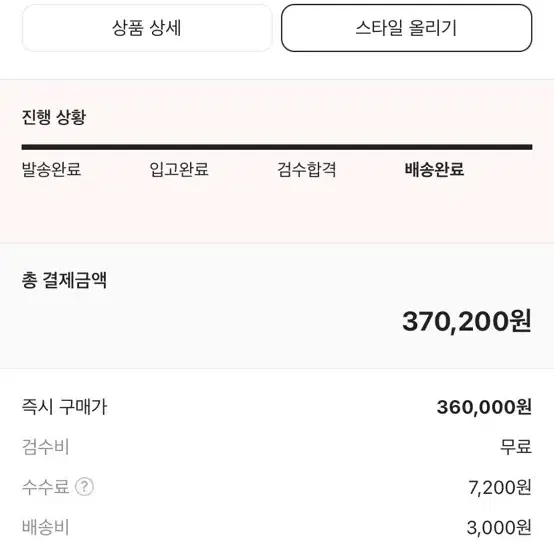
Task: Click the 수수료 label text
Action: 45,487
